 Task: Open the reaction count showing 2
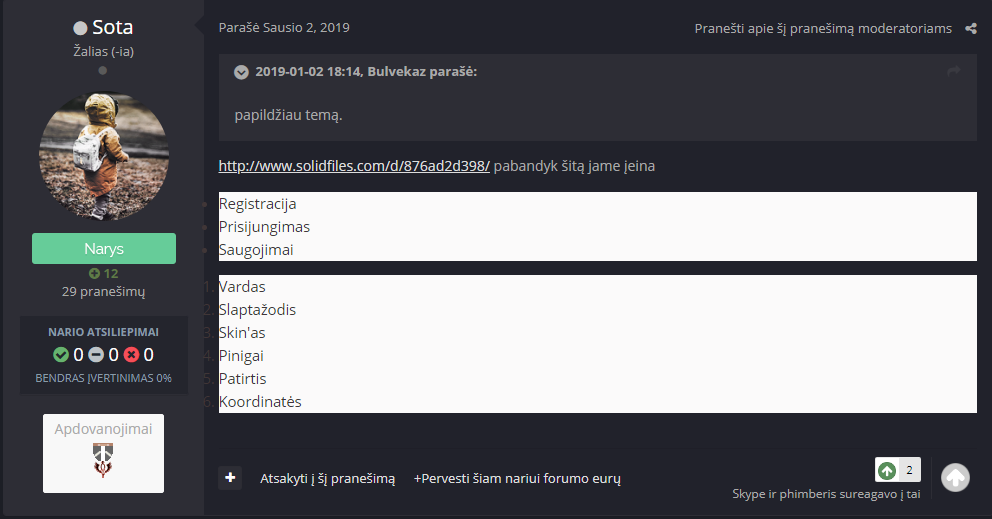click(909, 470)
